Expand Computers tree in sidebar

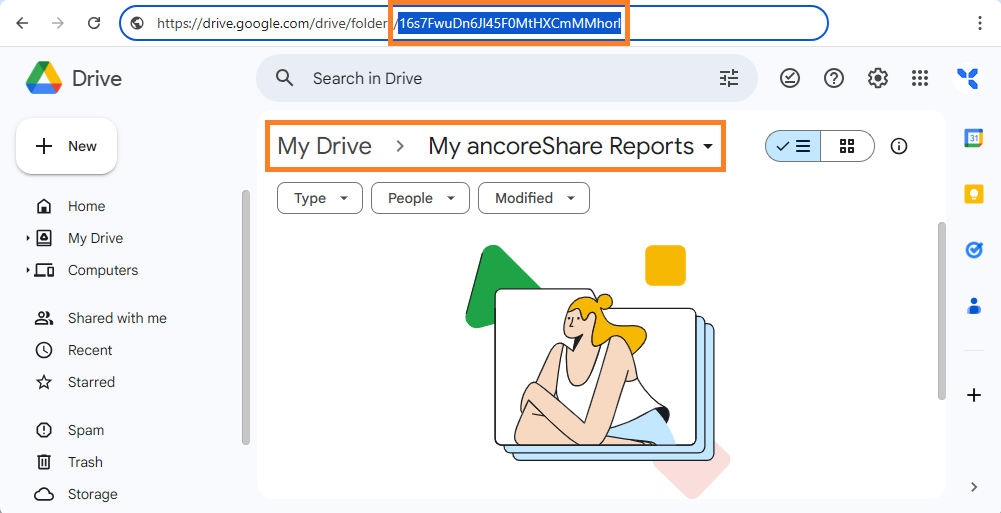[28, 271]
